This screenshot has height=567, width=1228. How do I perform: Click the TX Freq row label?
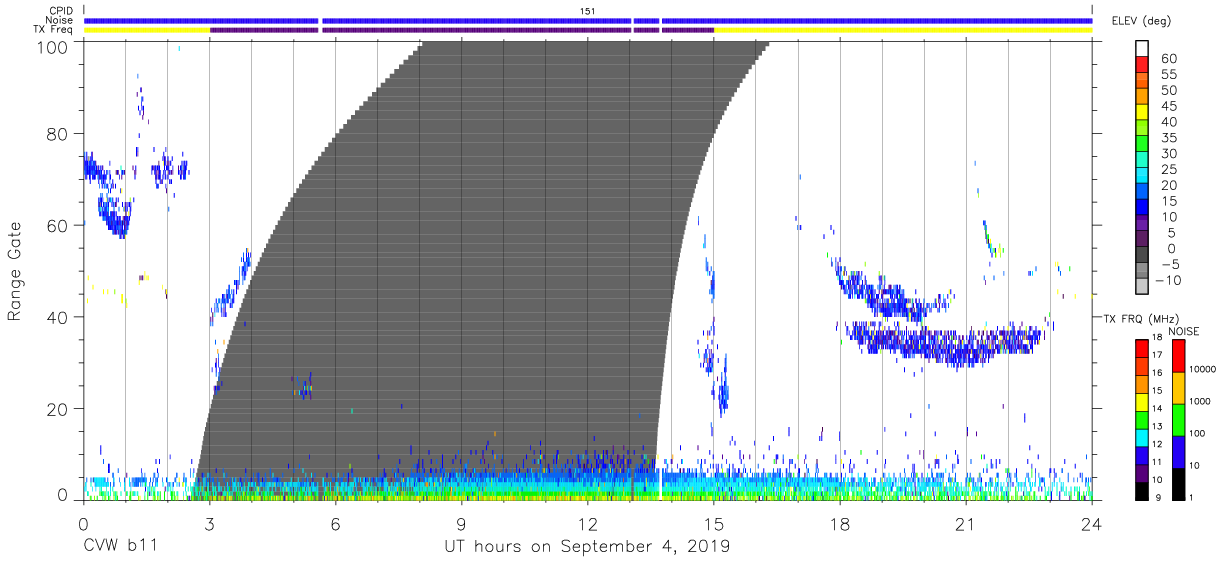[x=55, y=30]
